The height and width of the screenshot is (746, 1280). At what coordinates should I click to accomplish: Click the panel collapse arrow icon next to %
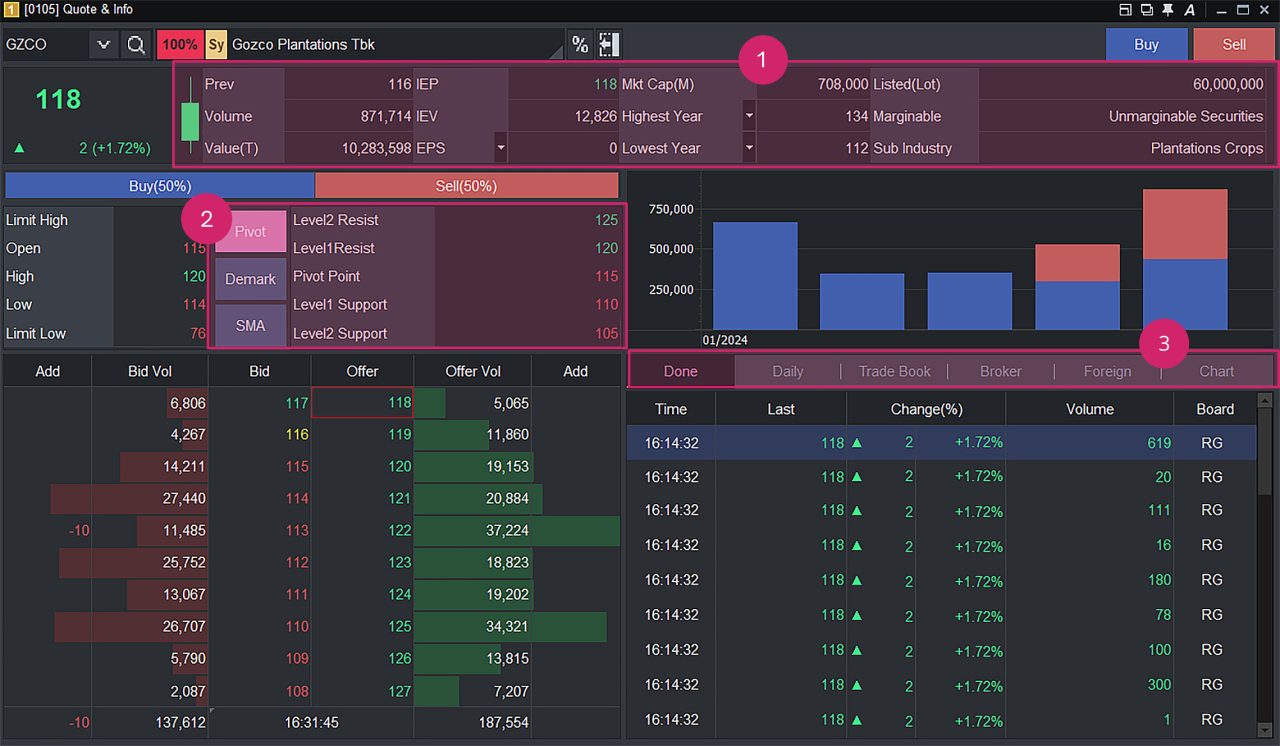click(609, 45)
